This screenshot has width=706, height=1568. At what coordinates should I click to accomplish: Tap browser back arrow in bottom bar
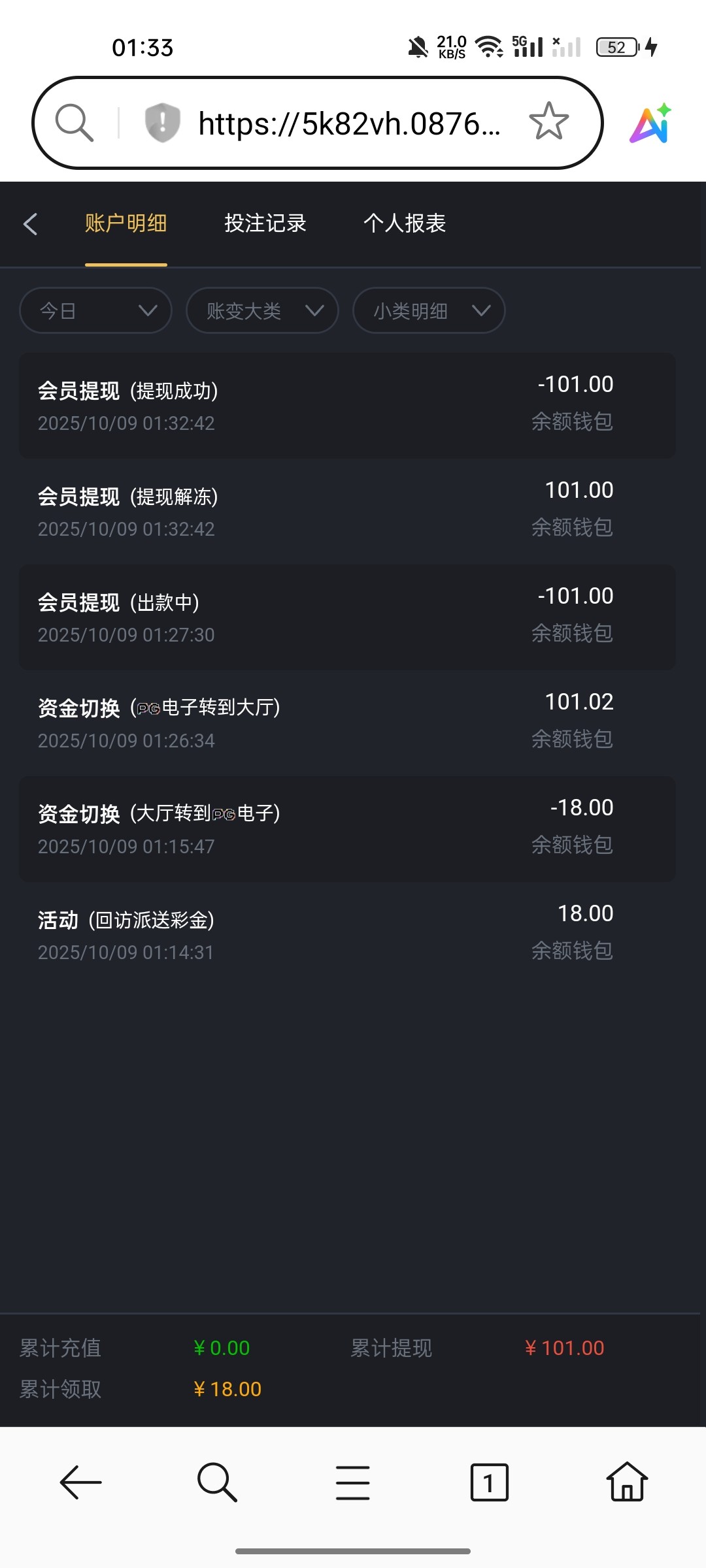tap(80, 1482)
